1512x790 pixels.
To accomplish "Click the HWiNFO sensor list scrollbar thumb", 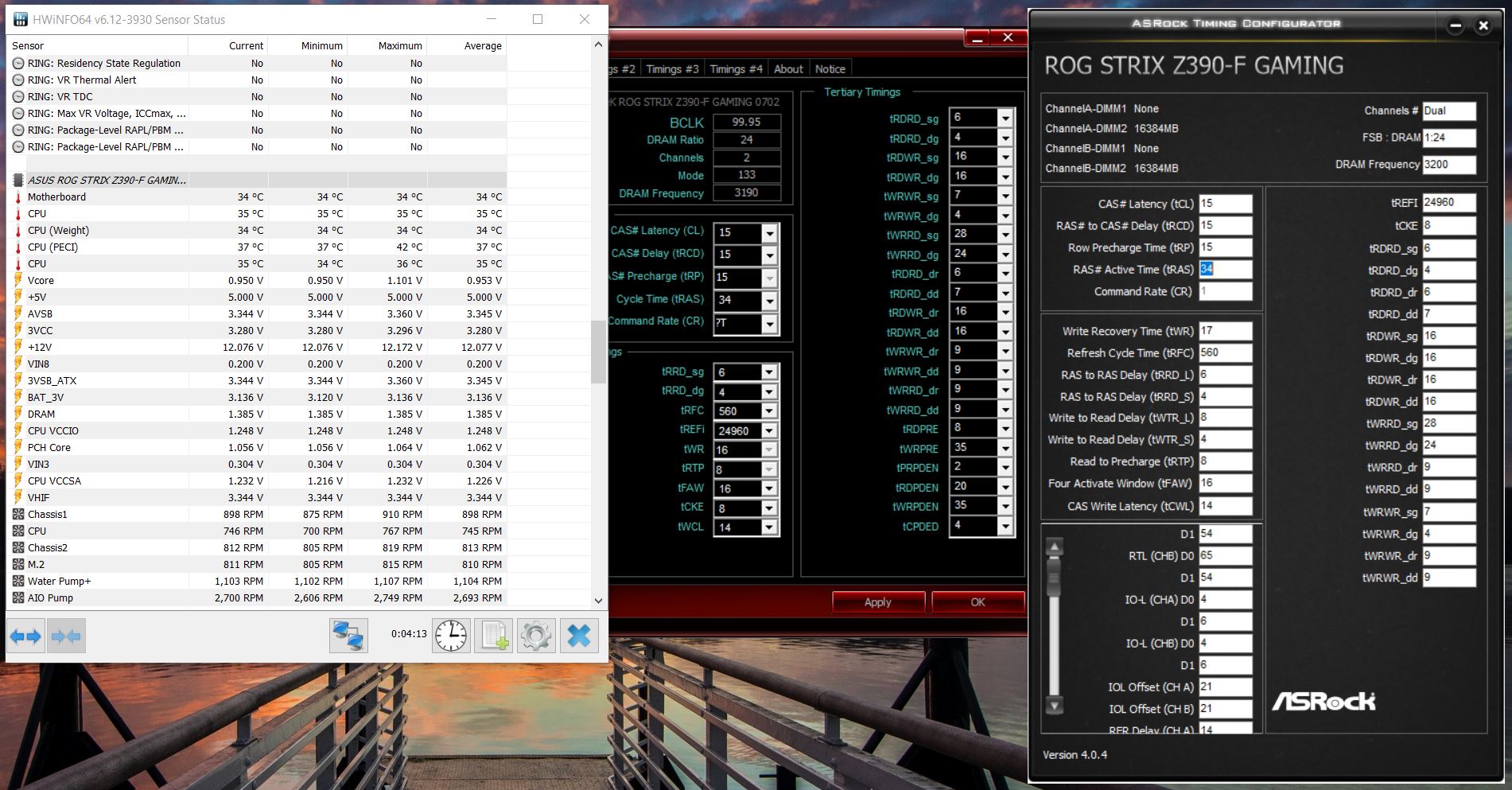I will click(599, 352).
